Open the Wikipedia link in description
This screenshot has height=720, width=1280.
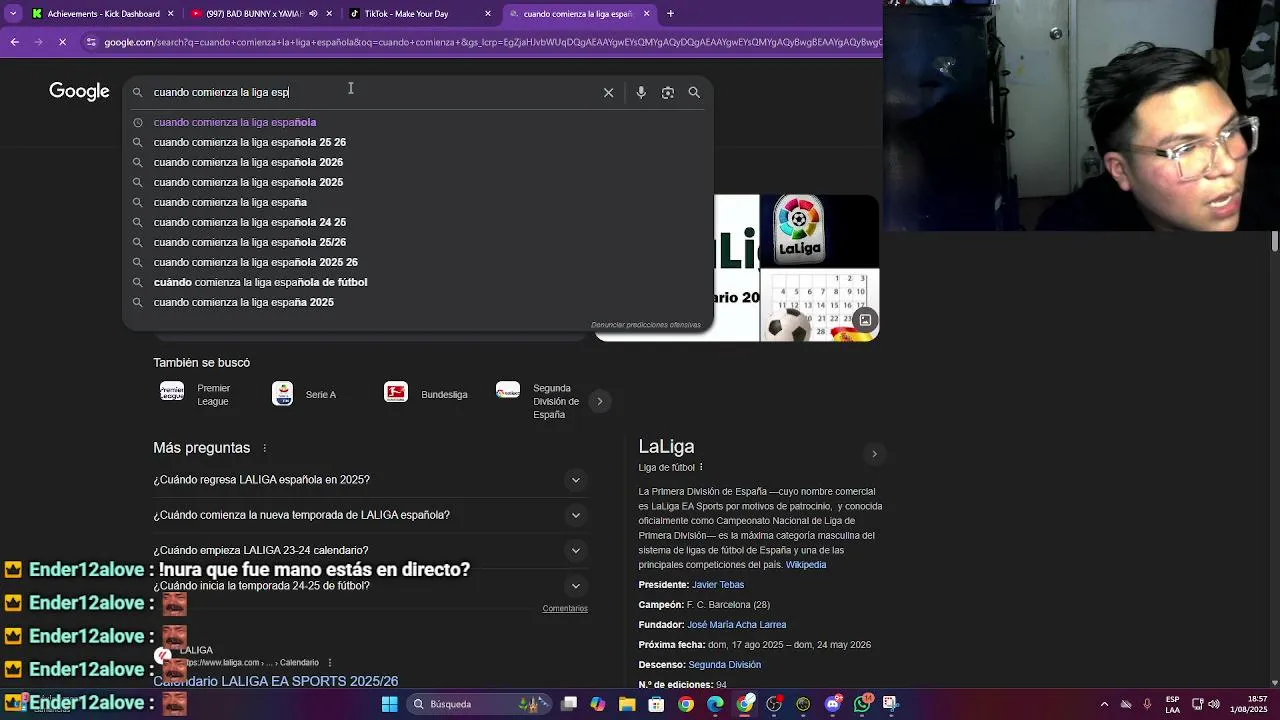pos(806,565)
